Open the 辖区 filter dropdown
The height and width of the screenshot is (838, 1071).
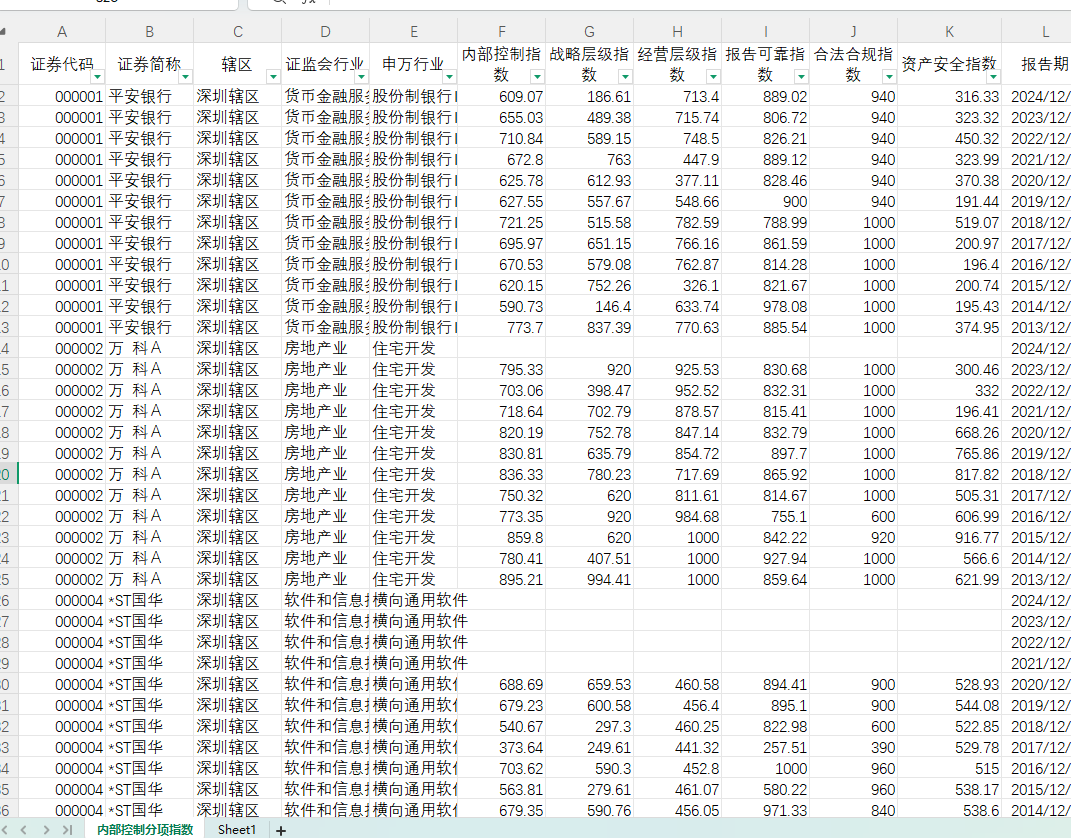[x=273, y=76]
